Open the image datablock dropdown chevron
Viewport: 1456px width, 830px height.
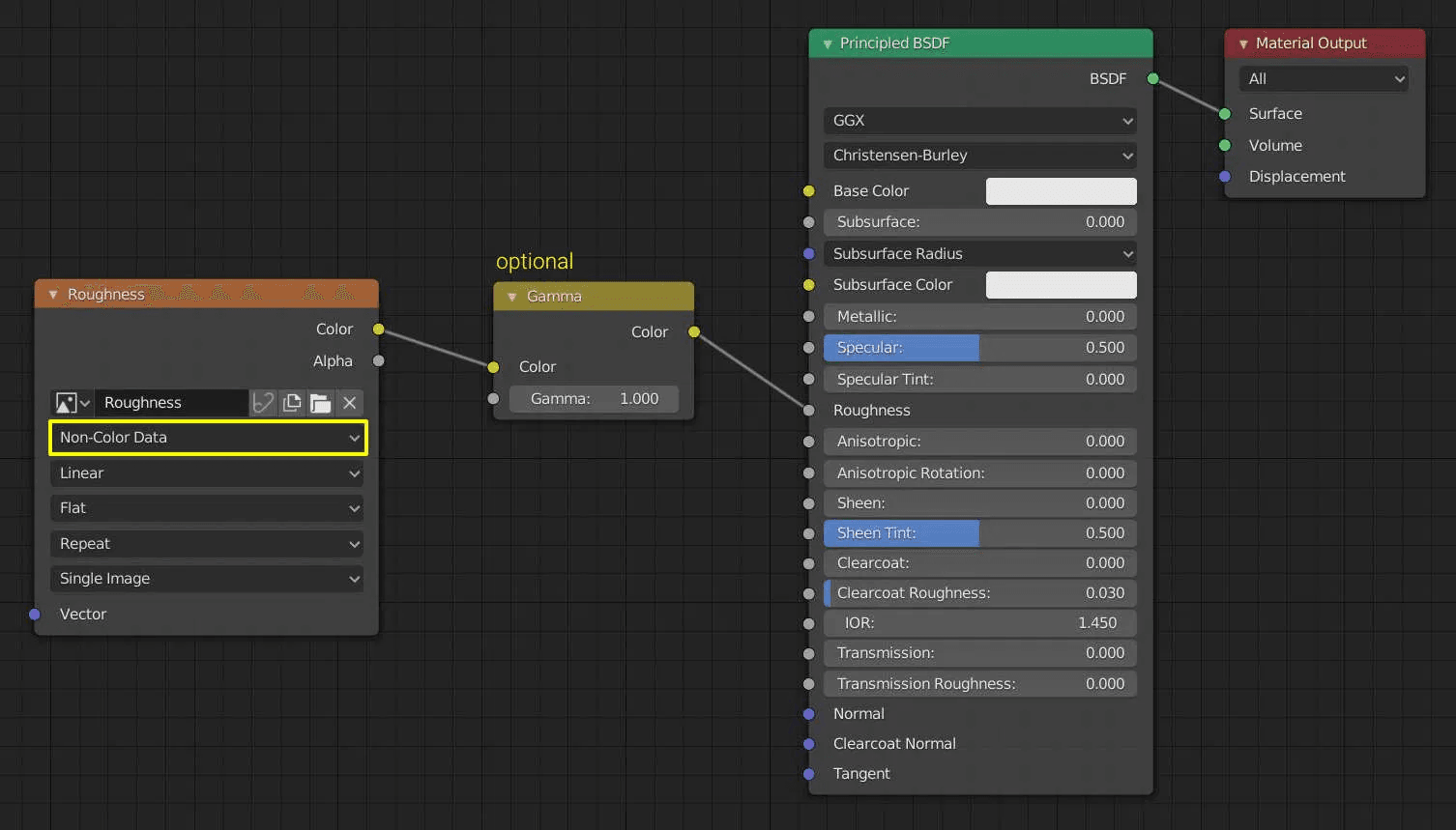tap(85, 403)
